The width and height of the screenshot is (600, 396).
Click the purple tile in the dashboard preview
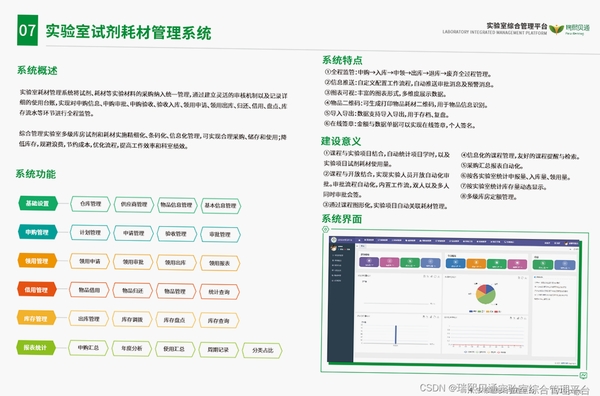[x=369, y=262]
